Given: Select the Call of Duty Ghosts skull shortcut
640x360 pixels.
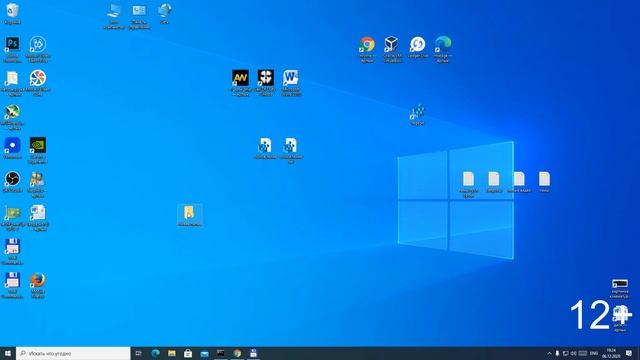Looking at the screenshot, I should 266,83.
